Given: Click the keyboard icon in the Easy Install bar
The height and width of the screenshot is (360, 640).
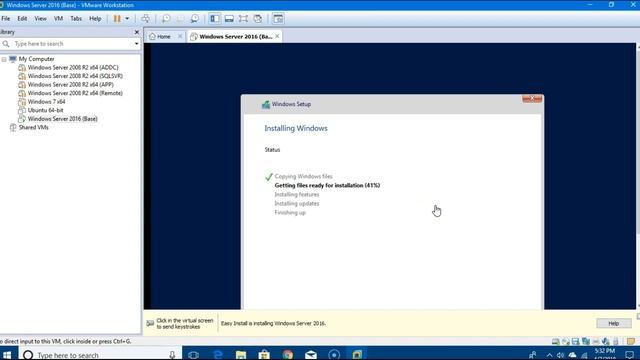Looking at the screenshot, I should point(150,323).
